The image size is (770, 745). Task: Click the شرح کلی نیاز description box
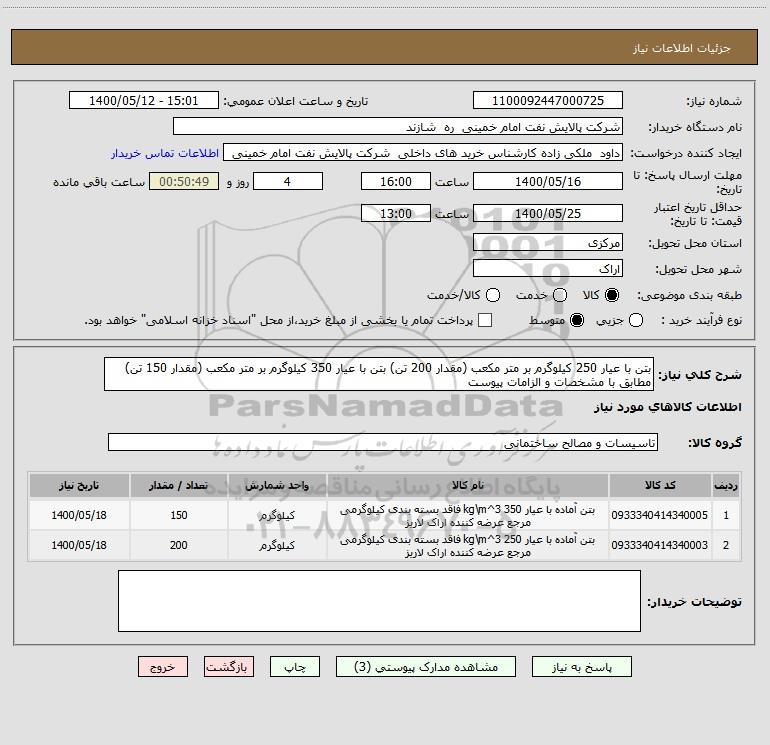(379, 374)
